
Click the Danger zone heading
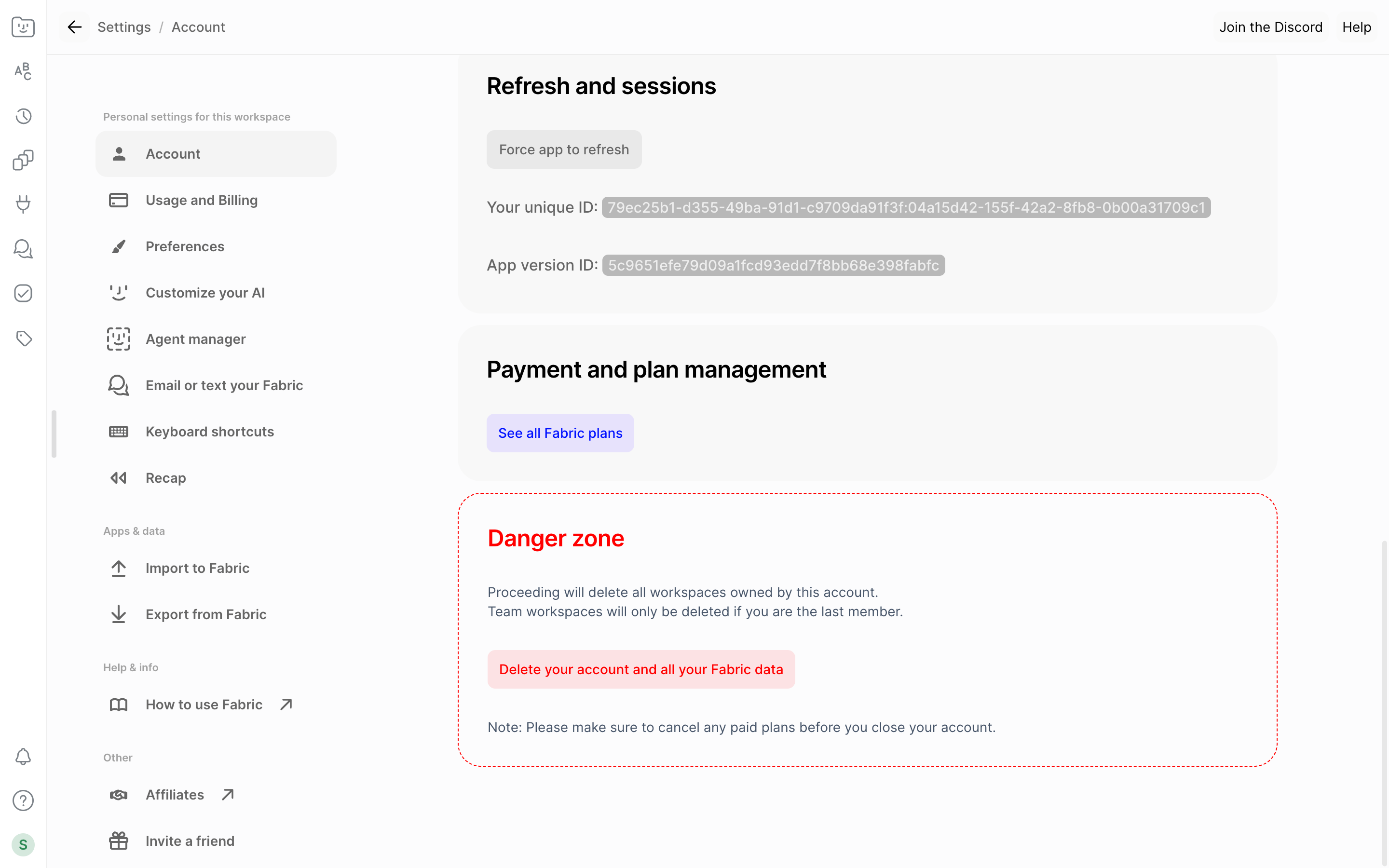pos(556,539)
